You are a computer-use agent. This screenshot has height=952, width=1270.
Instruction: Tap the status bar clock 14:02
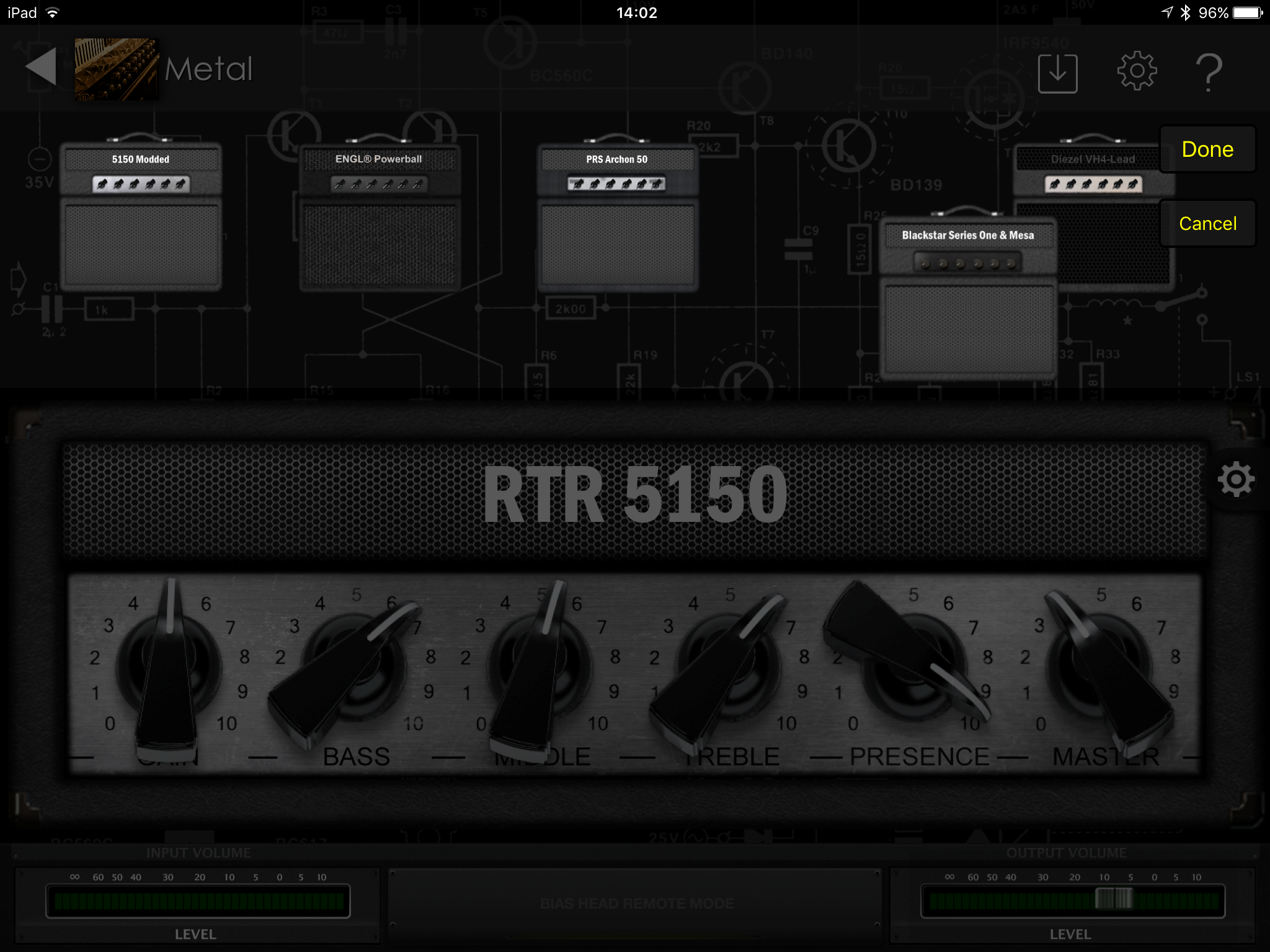pos(636,12)
